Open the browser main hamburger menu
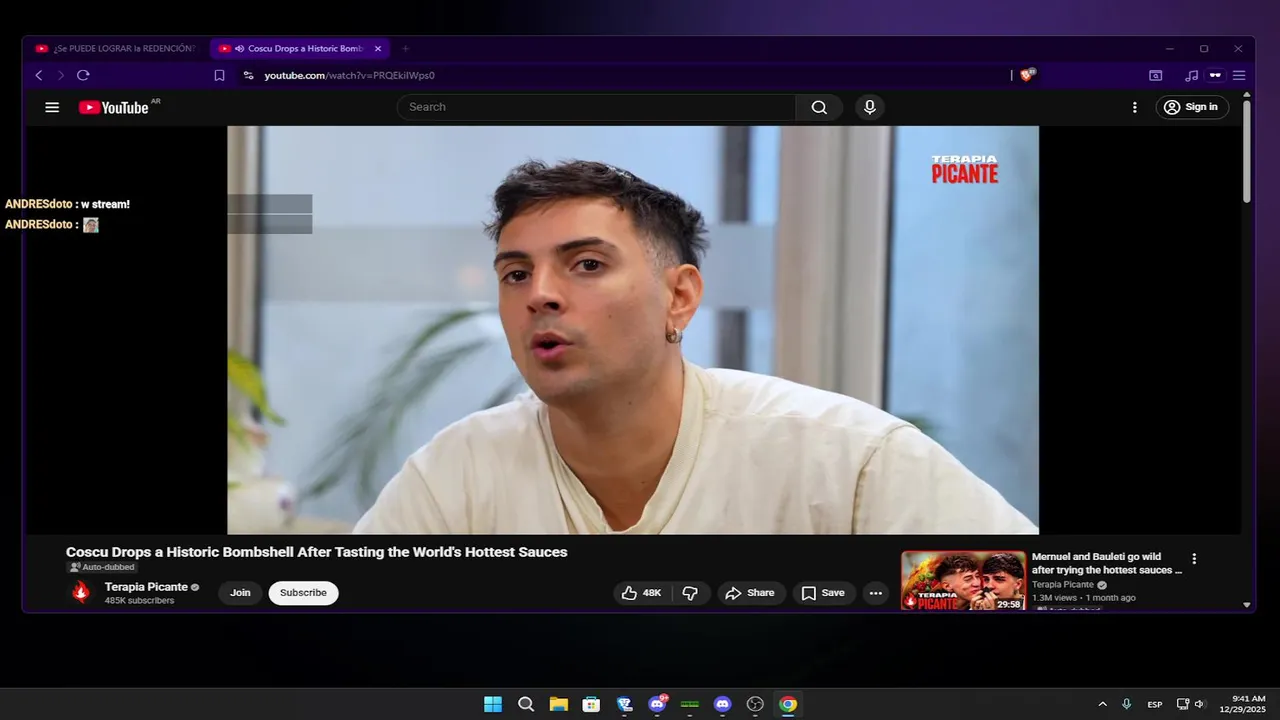The height and width of the screenshot is (720, 1280). [1239, 75]
